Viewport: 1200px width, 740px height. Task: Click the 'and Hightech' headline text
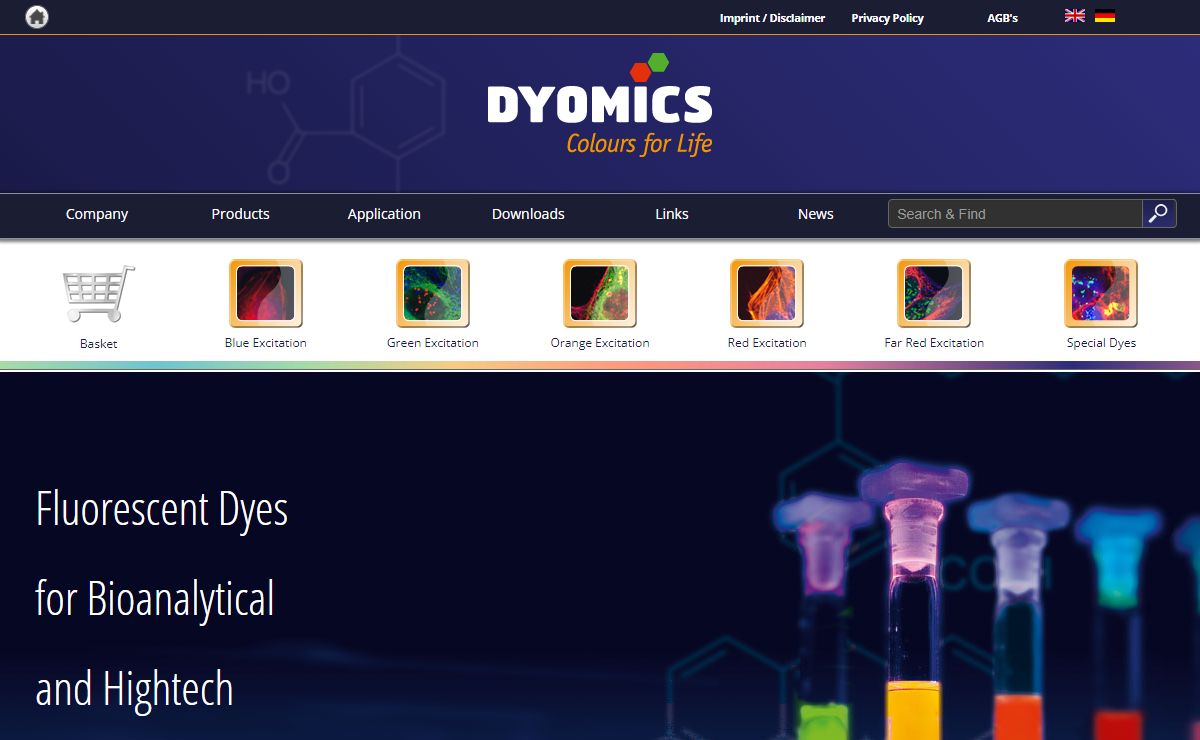coord(135,689)
